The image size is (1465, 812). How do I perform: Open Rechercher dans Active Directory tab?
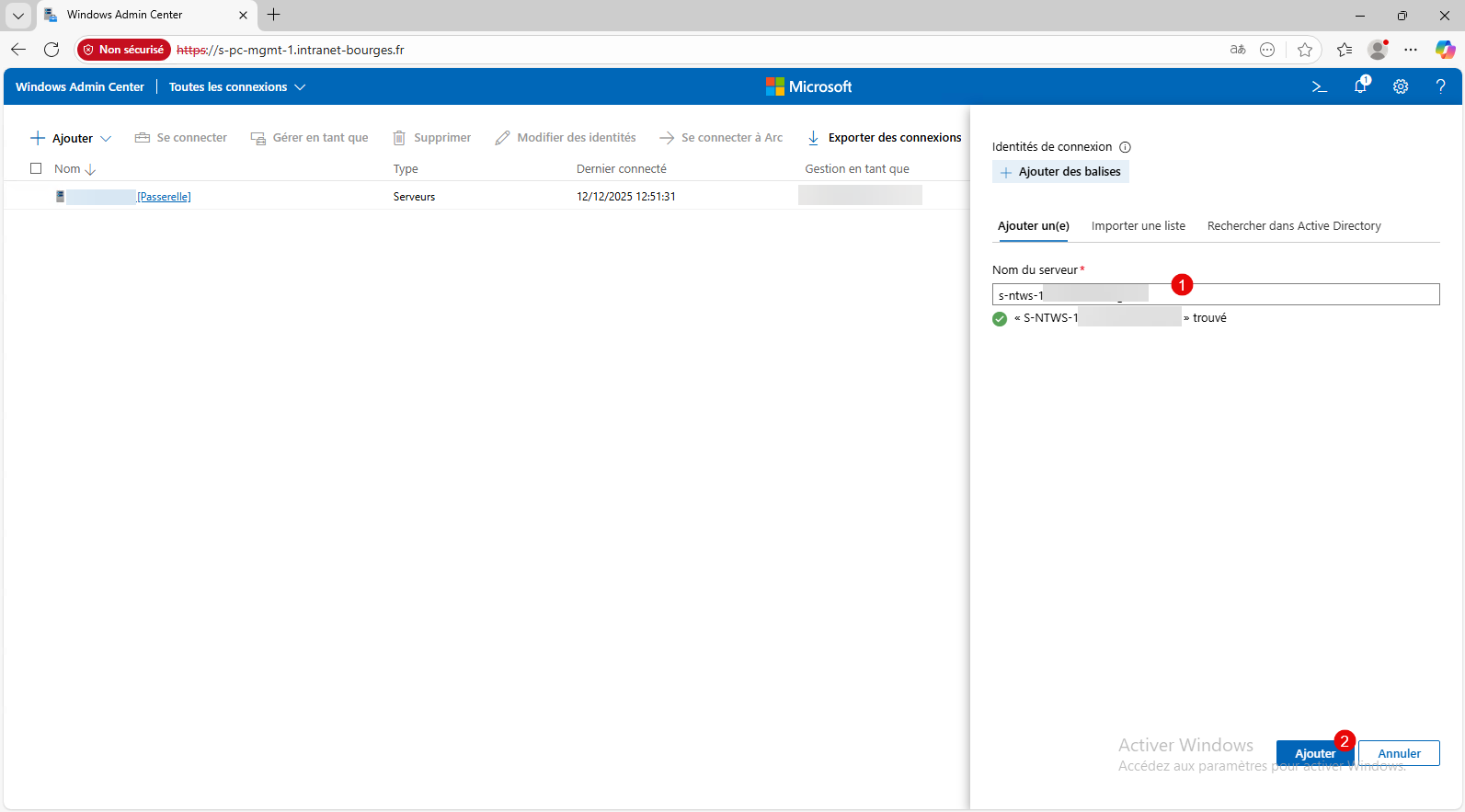(x=1293, y=226)
